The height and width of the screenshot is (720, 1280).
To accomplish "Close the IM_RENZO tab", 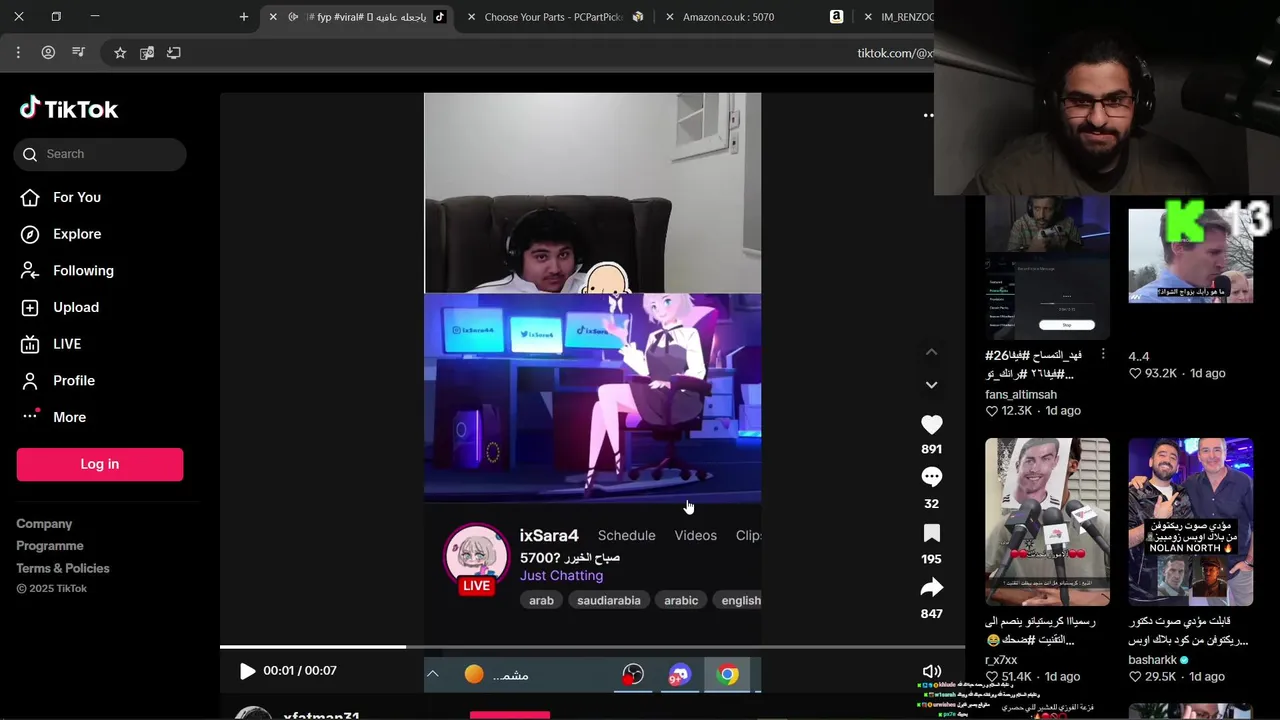I will [868, 17].
